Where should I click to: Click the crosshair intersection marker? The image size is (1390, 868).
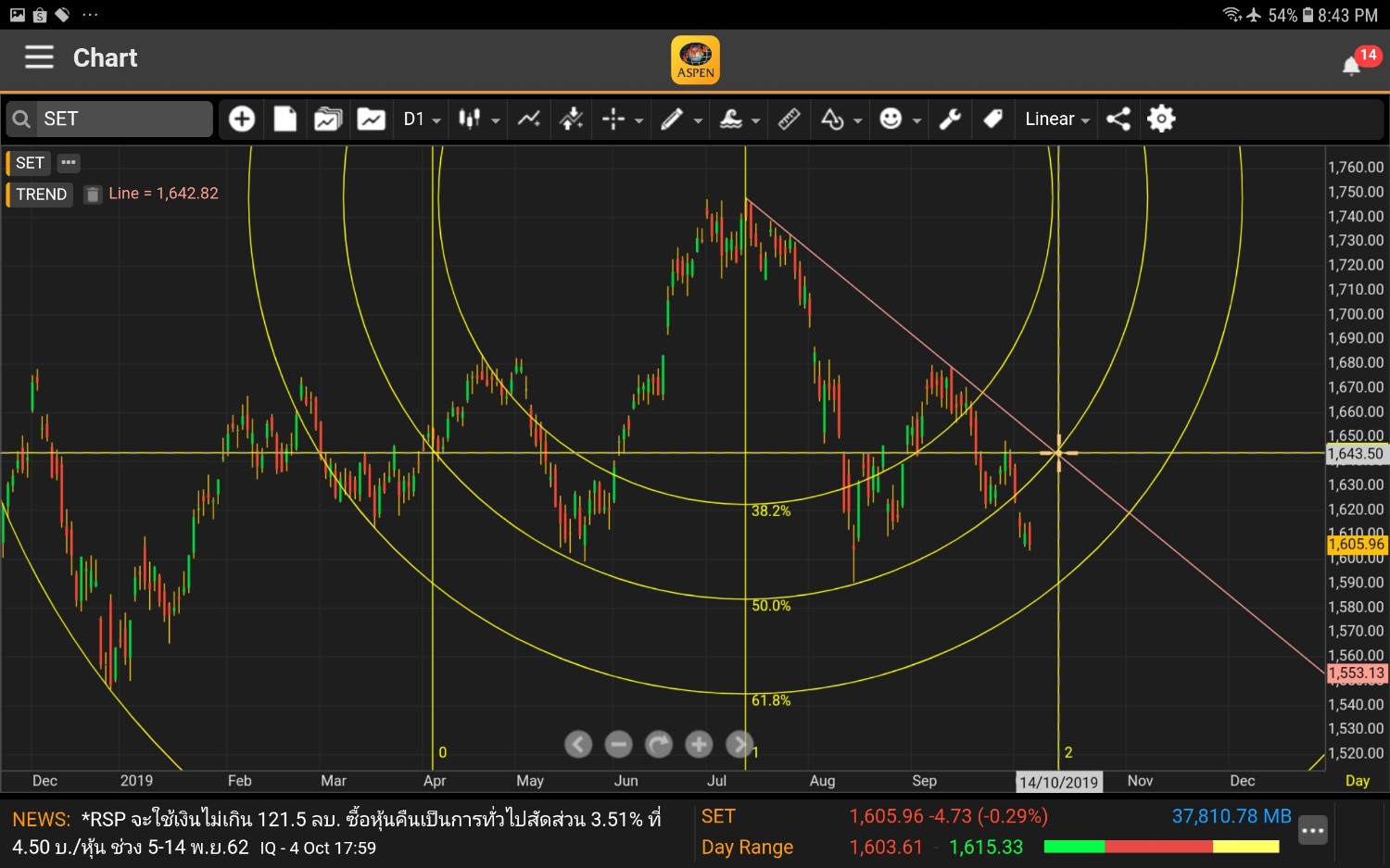coord(1058,453)
